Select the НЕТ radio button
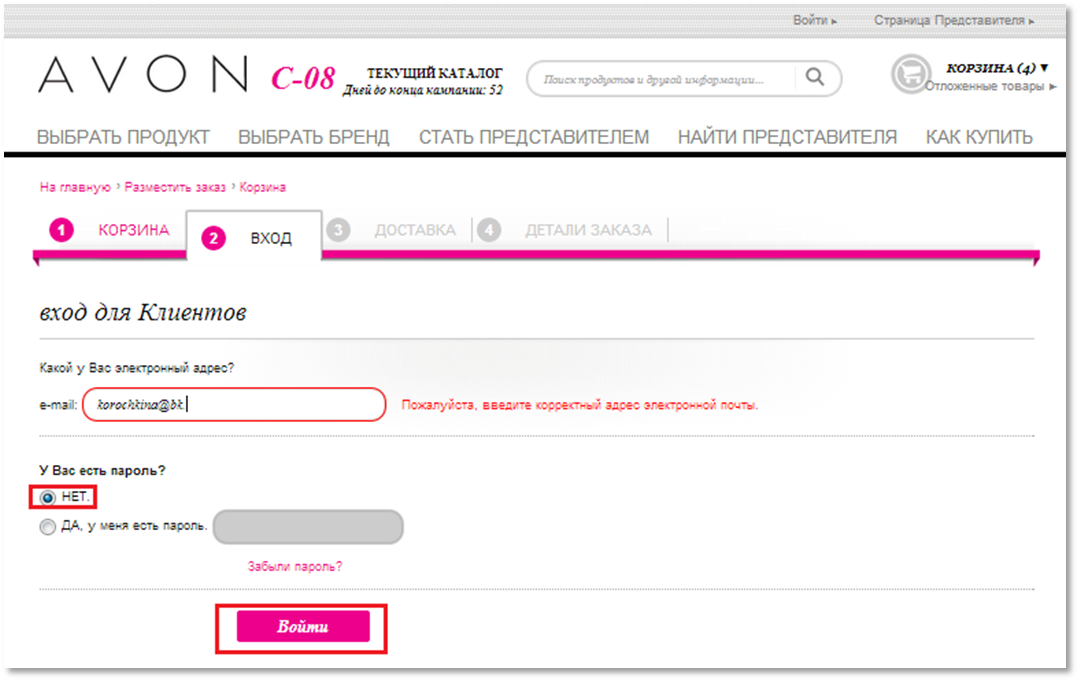 click(x=47, y=497)
